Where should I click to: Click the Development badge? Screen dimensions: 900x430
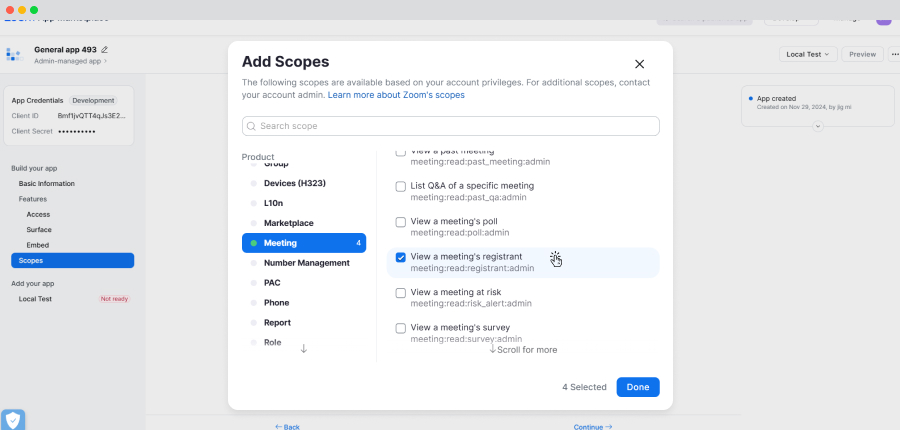[93, 100]
